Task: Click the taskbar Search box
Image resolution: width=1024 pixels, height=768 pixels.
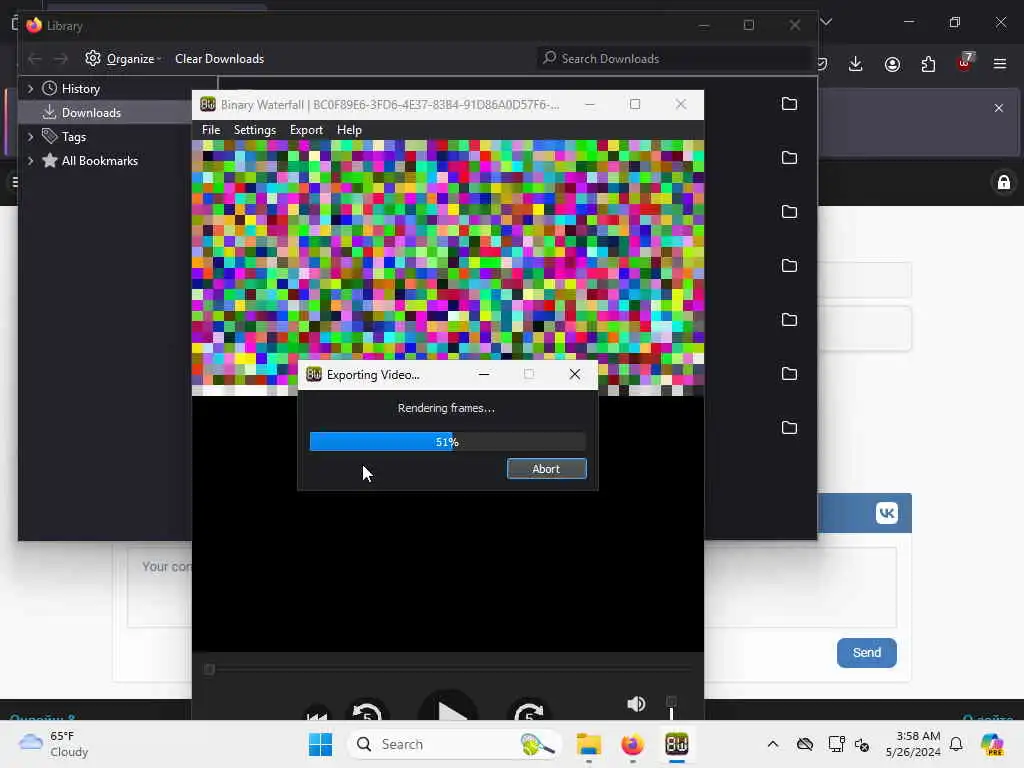Action: [x=455, y=744]
